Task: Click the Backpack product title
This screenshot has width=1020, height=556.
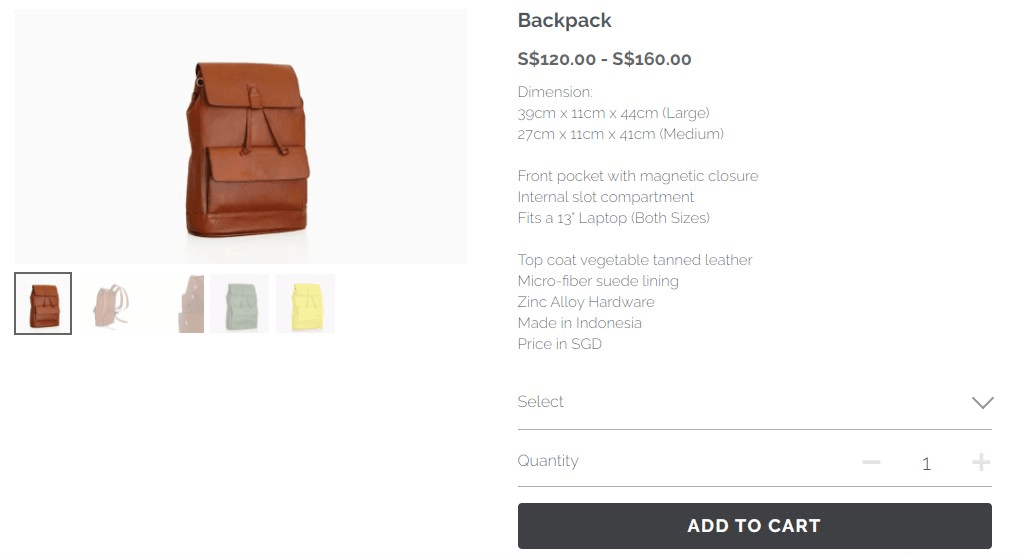Action: point(564,21)
